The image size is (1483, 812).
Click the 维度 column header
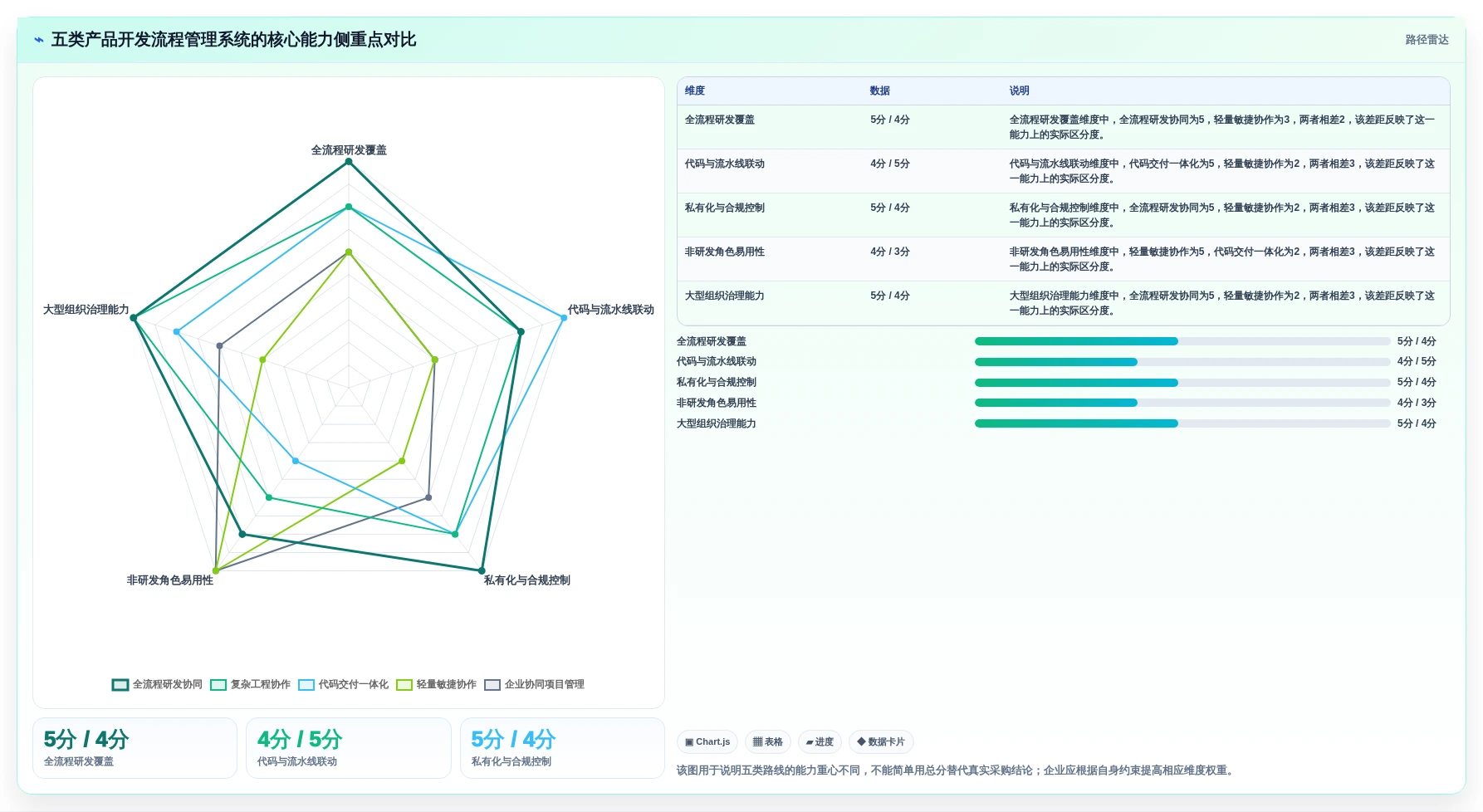point(695,90)
